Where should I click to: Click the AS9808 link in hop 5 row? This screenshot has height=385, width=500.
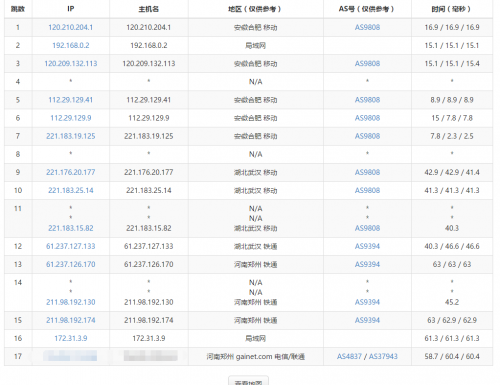(x=367, y=100)
